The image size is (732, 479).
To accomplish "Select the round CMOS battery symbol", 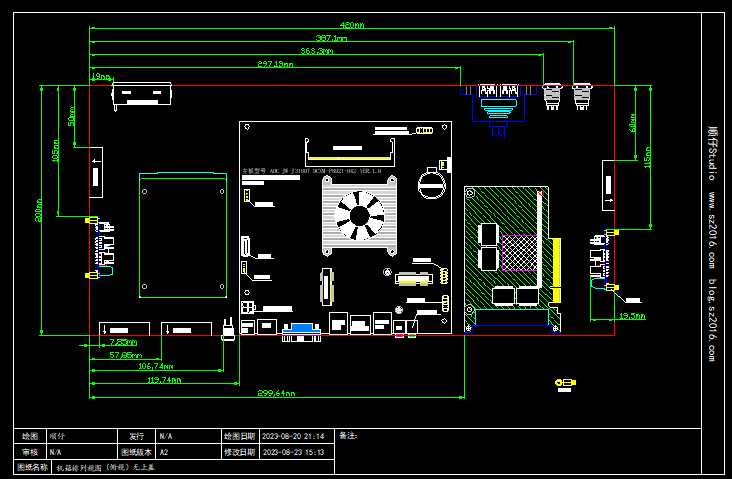I will click(x=431, y=183).
